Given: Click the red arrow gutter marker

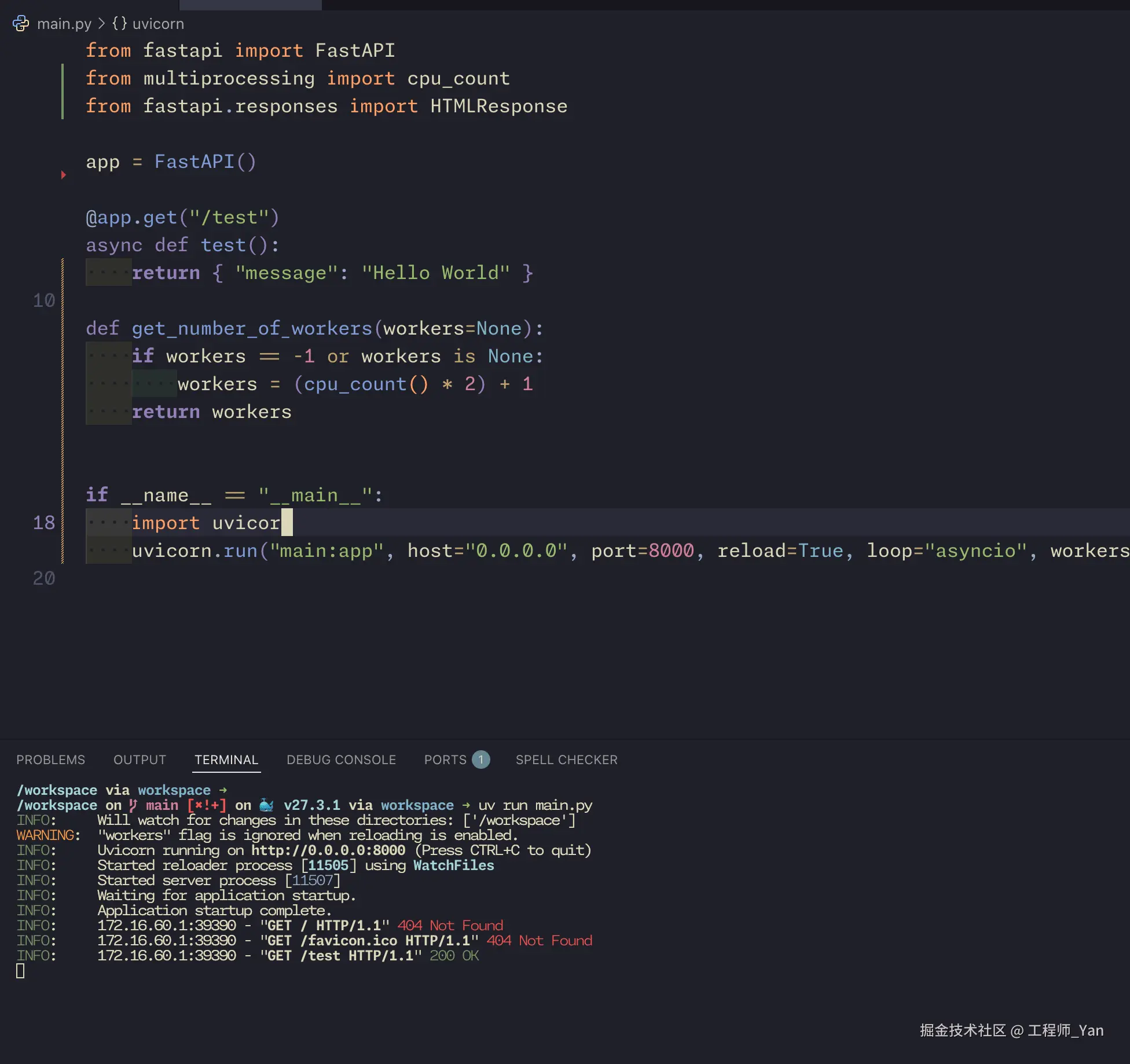Looking at the screenshot, I should pyautogui.click(x=63, y=175).
